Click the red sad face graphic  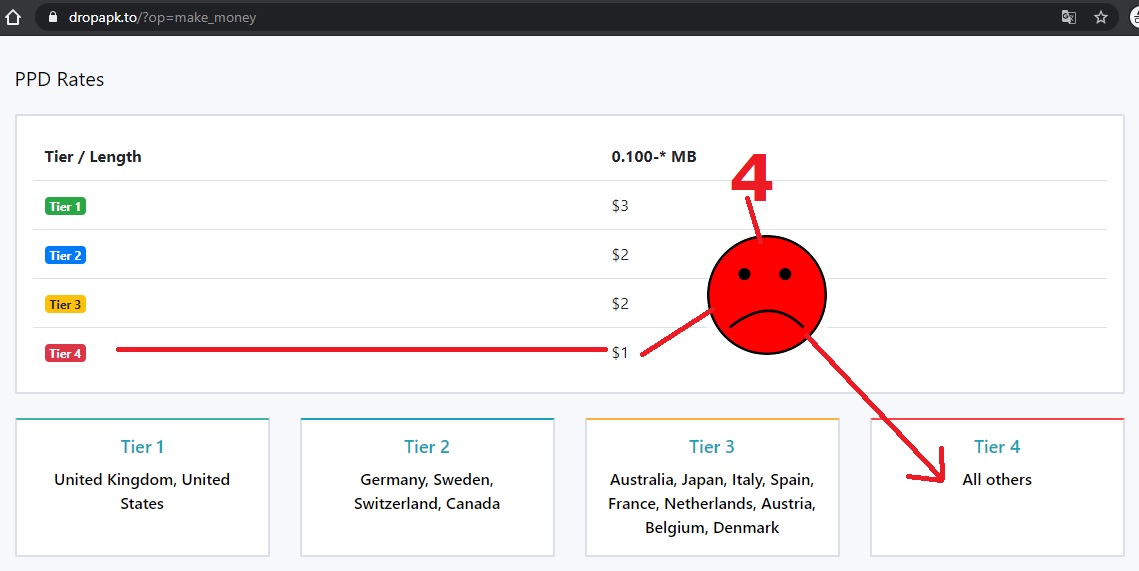click(767, 296)
